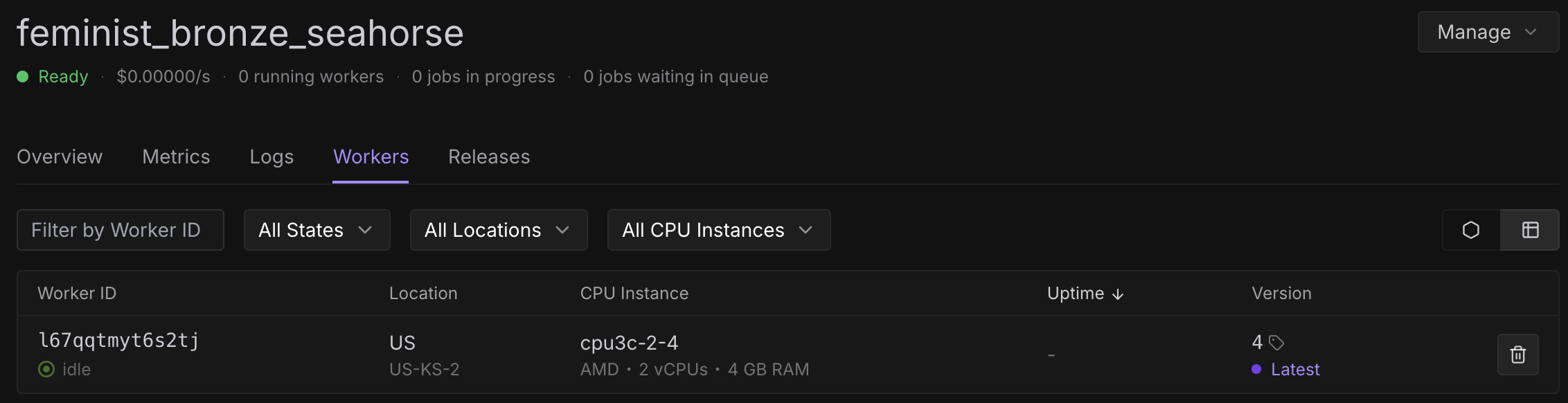Click the version tag icon
The height and width of the screenshot is (403, 1568).
point(1276,342)
